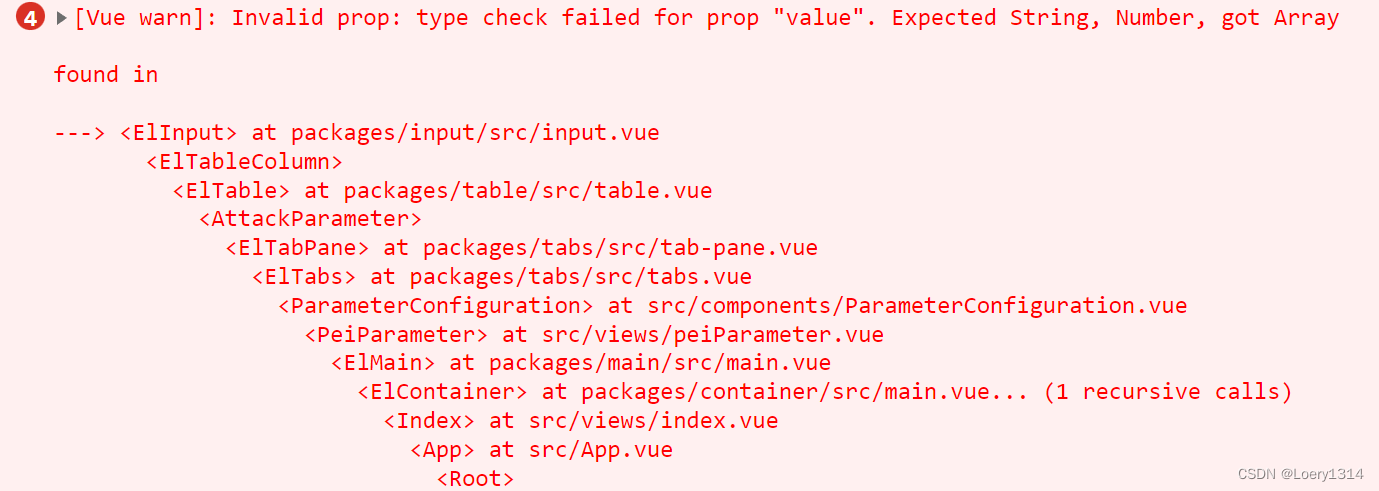
Task: Select the ElTableColumn trace entry
Action: (x=245, y=161)
